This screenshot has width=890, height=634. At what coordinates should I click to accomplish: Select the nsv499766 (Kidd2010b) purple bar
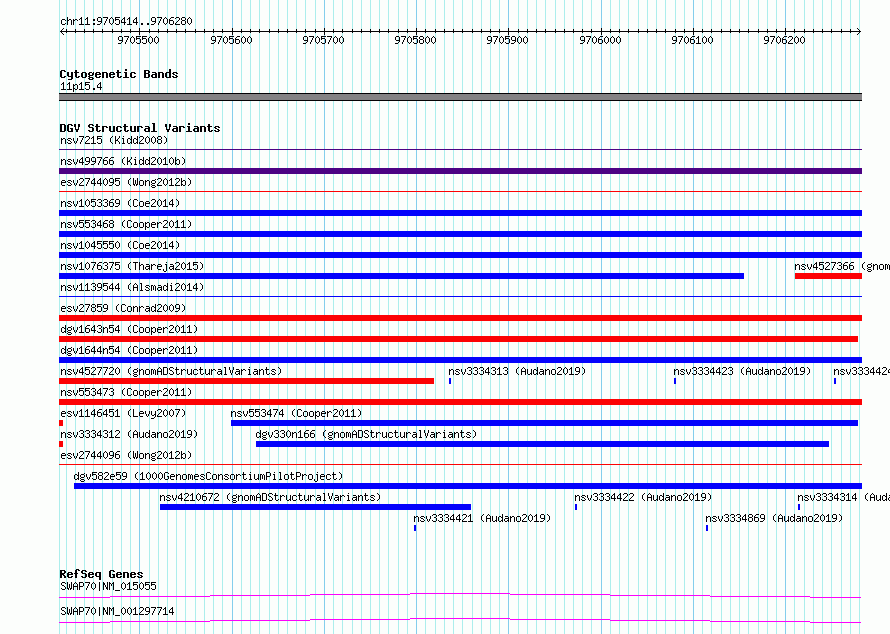pos(460,171)
